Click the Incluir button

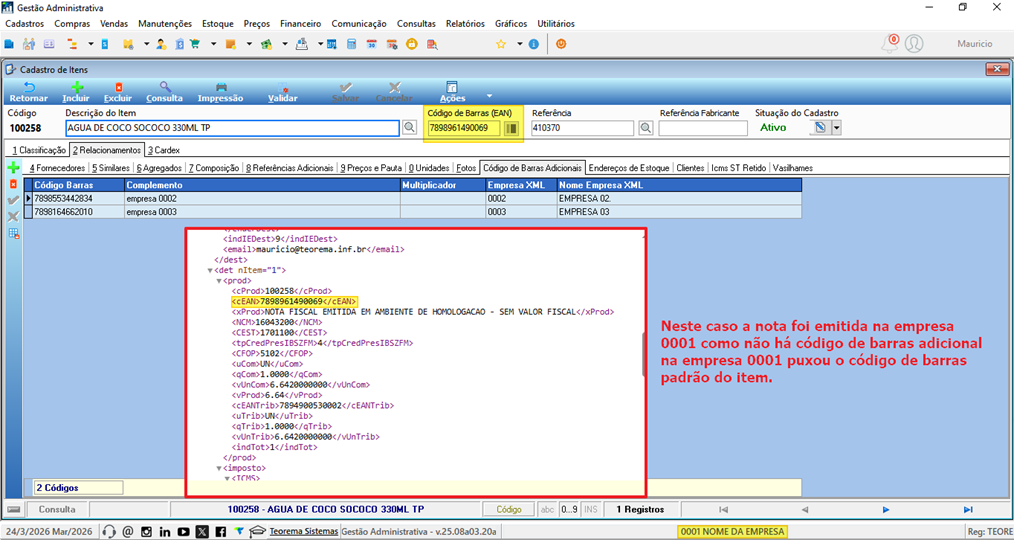[76, 92]
